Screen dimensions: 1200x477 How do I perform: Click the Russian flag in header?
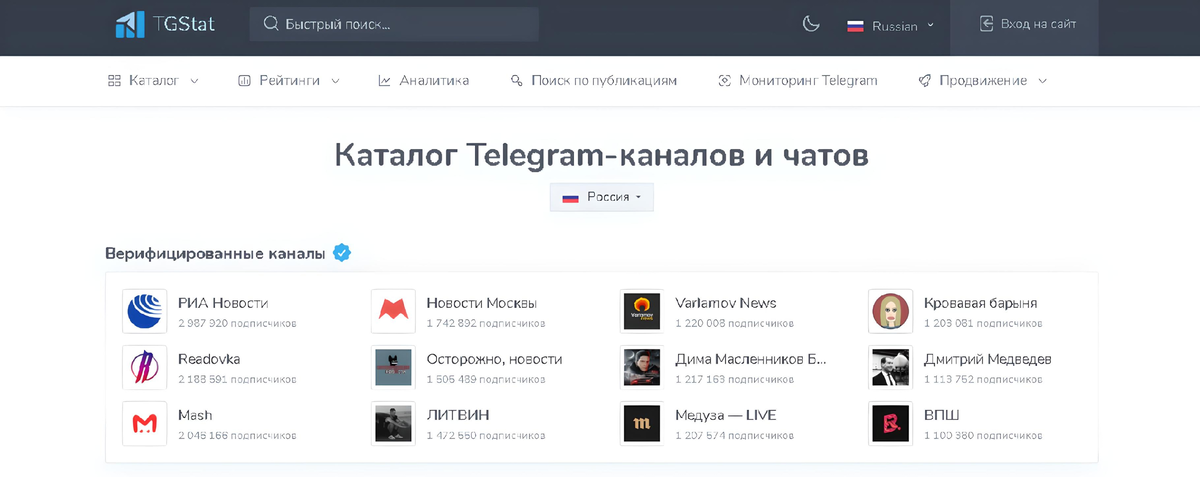(x=856, y=26)
